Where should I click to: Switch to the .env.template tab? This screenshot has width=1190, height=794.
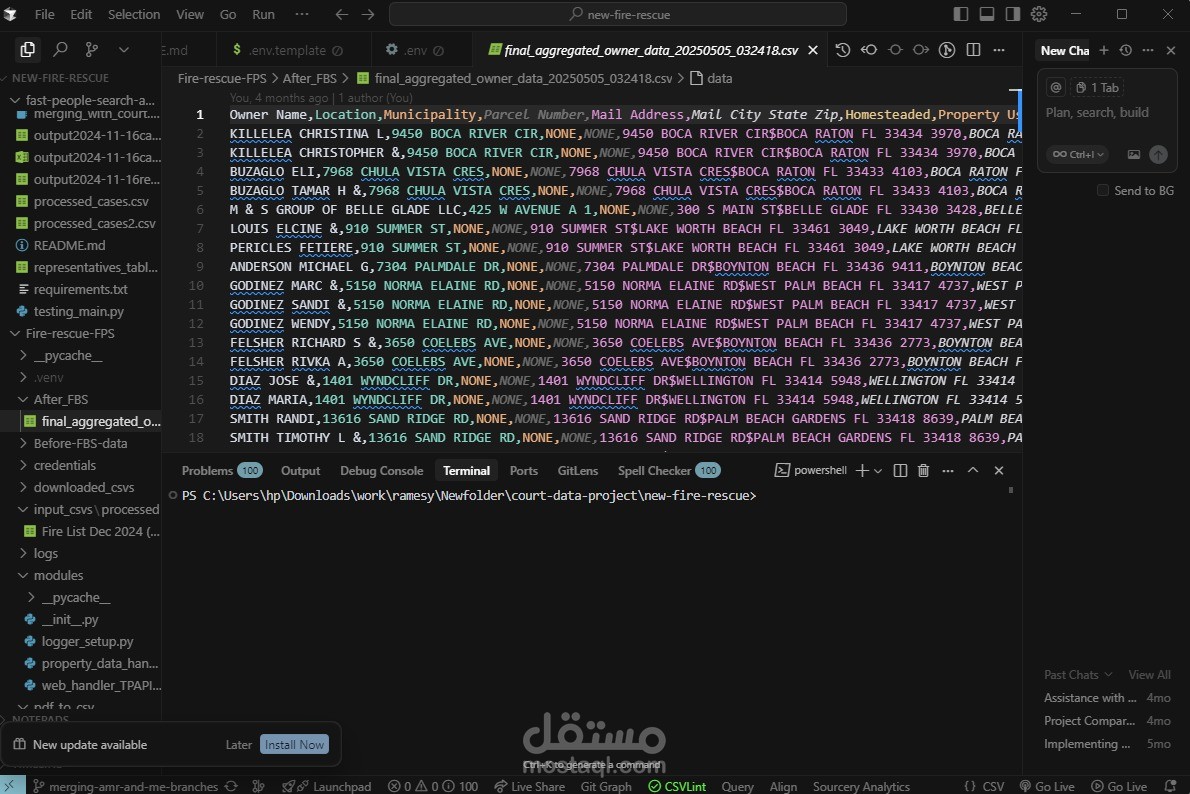pos(288,50)
